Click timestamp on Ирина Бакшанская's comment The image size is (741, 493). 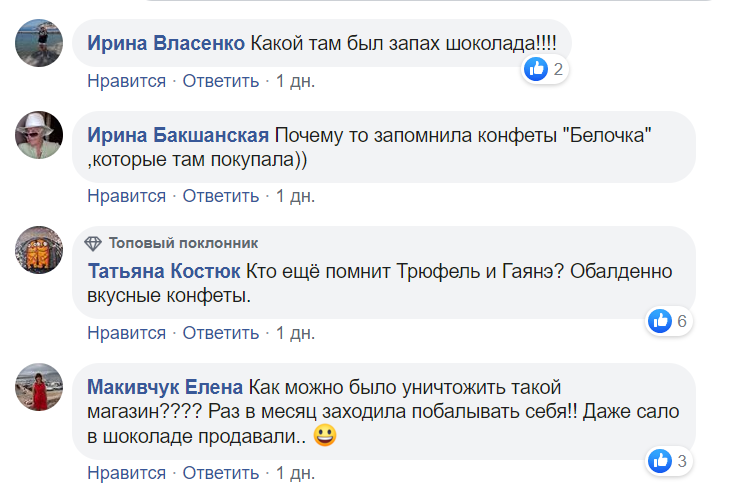tap(295, 195)
